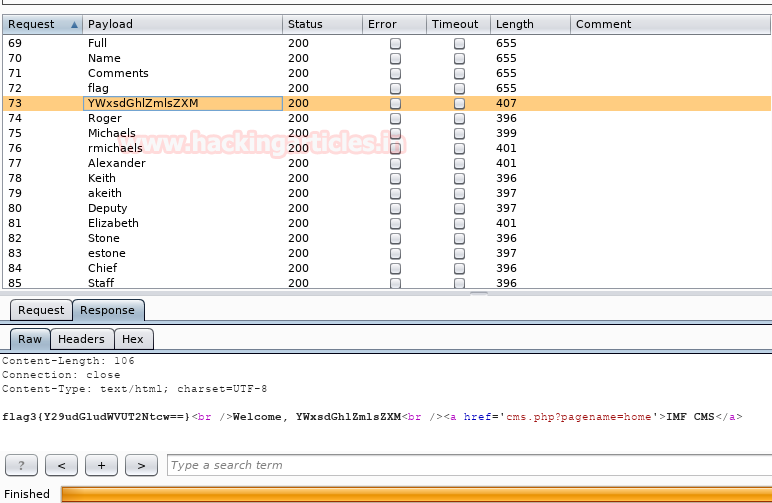Click the Finished status label
This screenshot has width=772, height=503.
[27, 494]
